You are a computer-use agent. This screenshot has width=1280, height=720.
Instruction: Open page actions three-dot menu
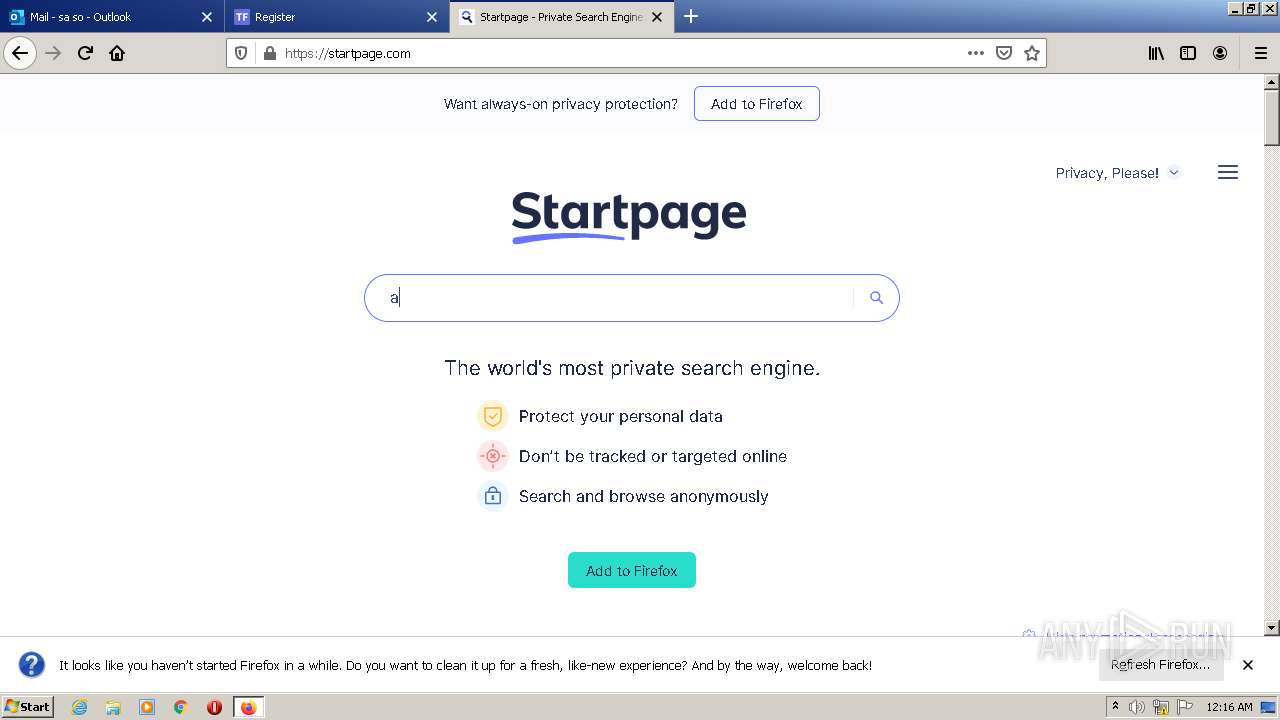pyautogui.click(x=976, y=53)
